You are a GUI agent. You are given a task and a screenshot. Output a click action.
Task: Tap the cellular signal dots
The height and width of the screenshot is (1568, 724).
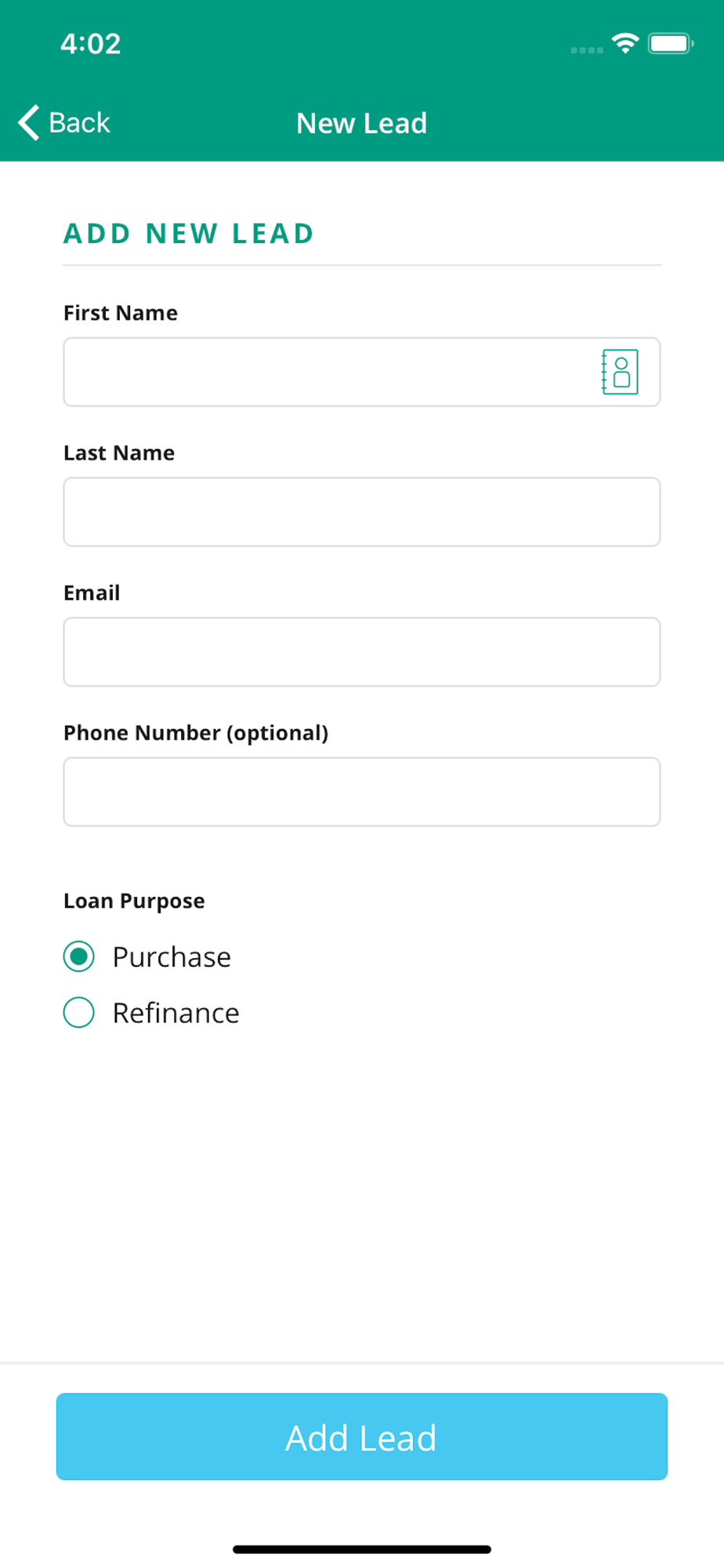pos(587,50)
